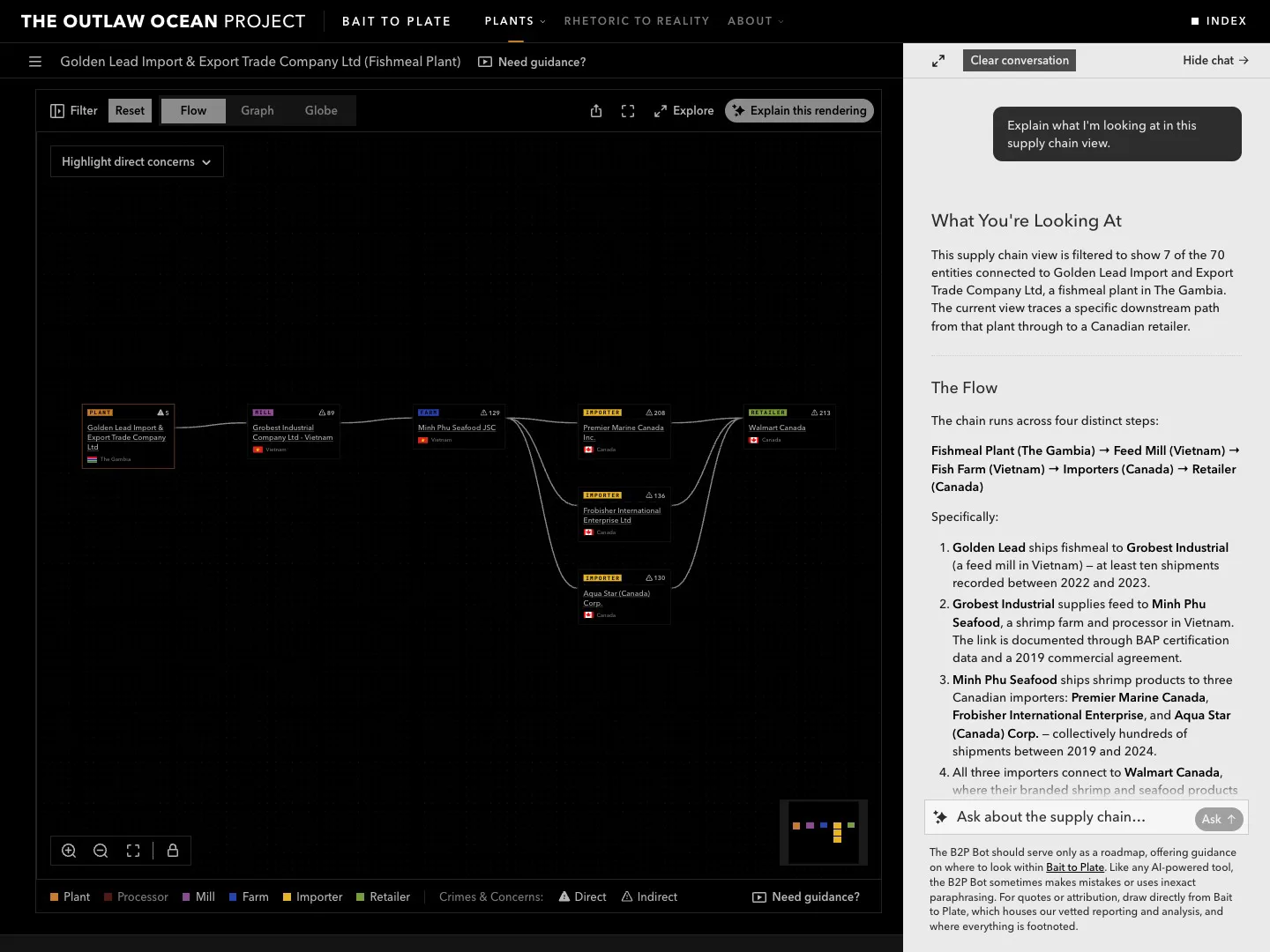Switch to the Graph view tab
Image resolution: width=1270 pixels, height=952 pixels.
[258, 111]
